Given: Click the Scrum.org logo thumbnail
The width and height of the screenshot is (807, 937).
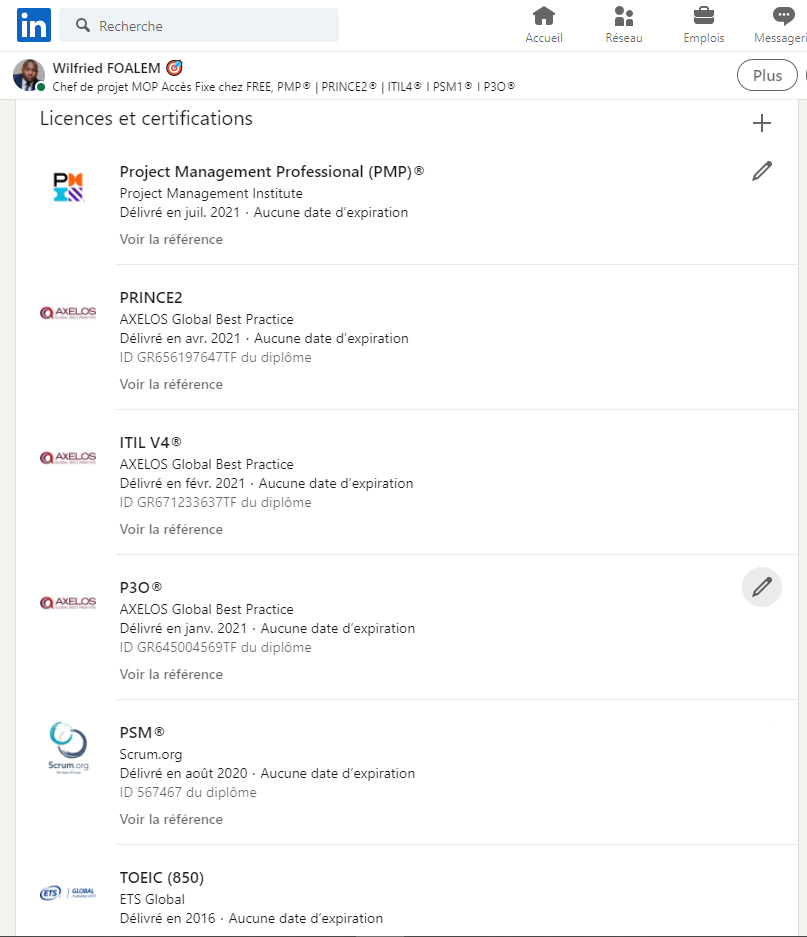Looking at the screenshot, I should pyautogui.click(x=68, y=748).
